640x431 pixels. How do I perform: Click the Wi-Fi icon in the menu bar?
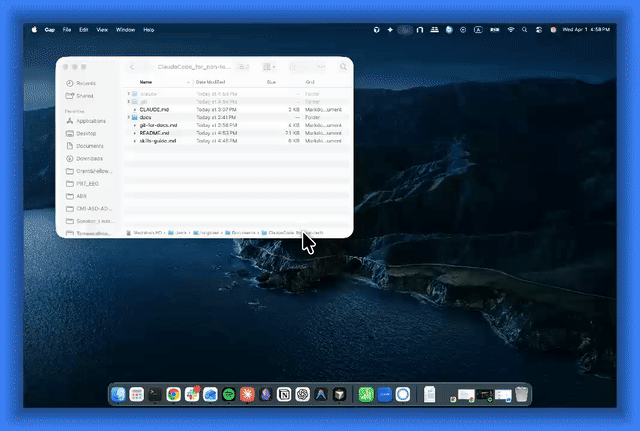pos(511,30)
